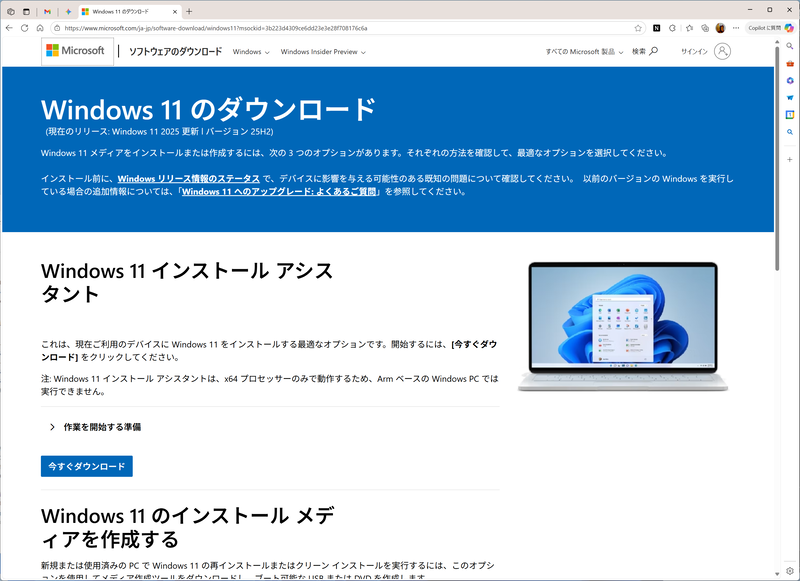Open the browser profile avatar icon

tap(720, 27)
